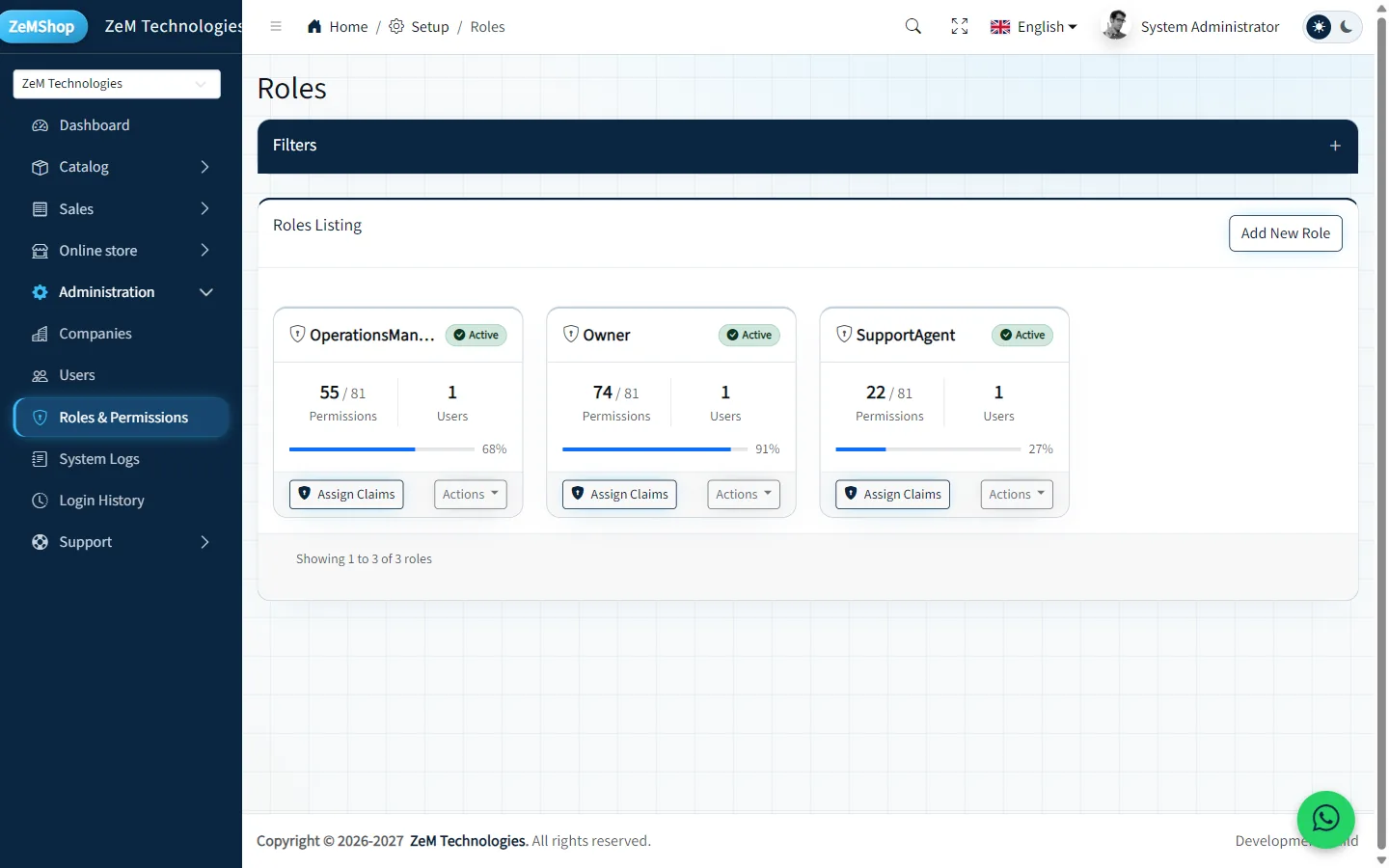Collapse the Administration menu
The height and width of the screenshot is (868, 1389).
click(x=121, y=292)
